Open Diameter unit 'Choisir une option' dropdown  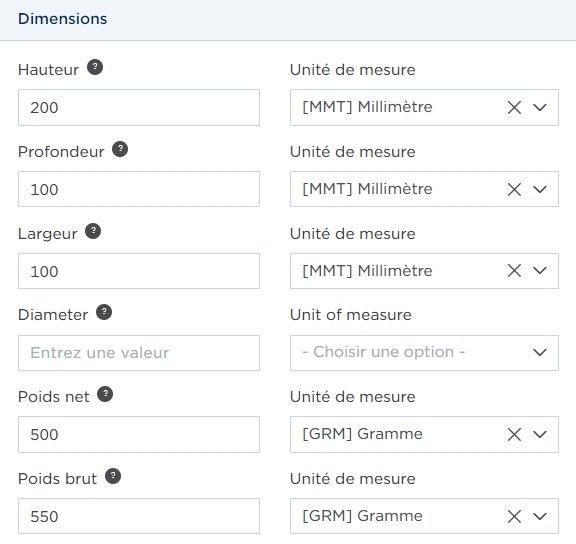click(424, 353)
